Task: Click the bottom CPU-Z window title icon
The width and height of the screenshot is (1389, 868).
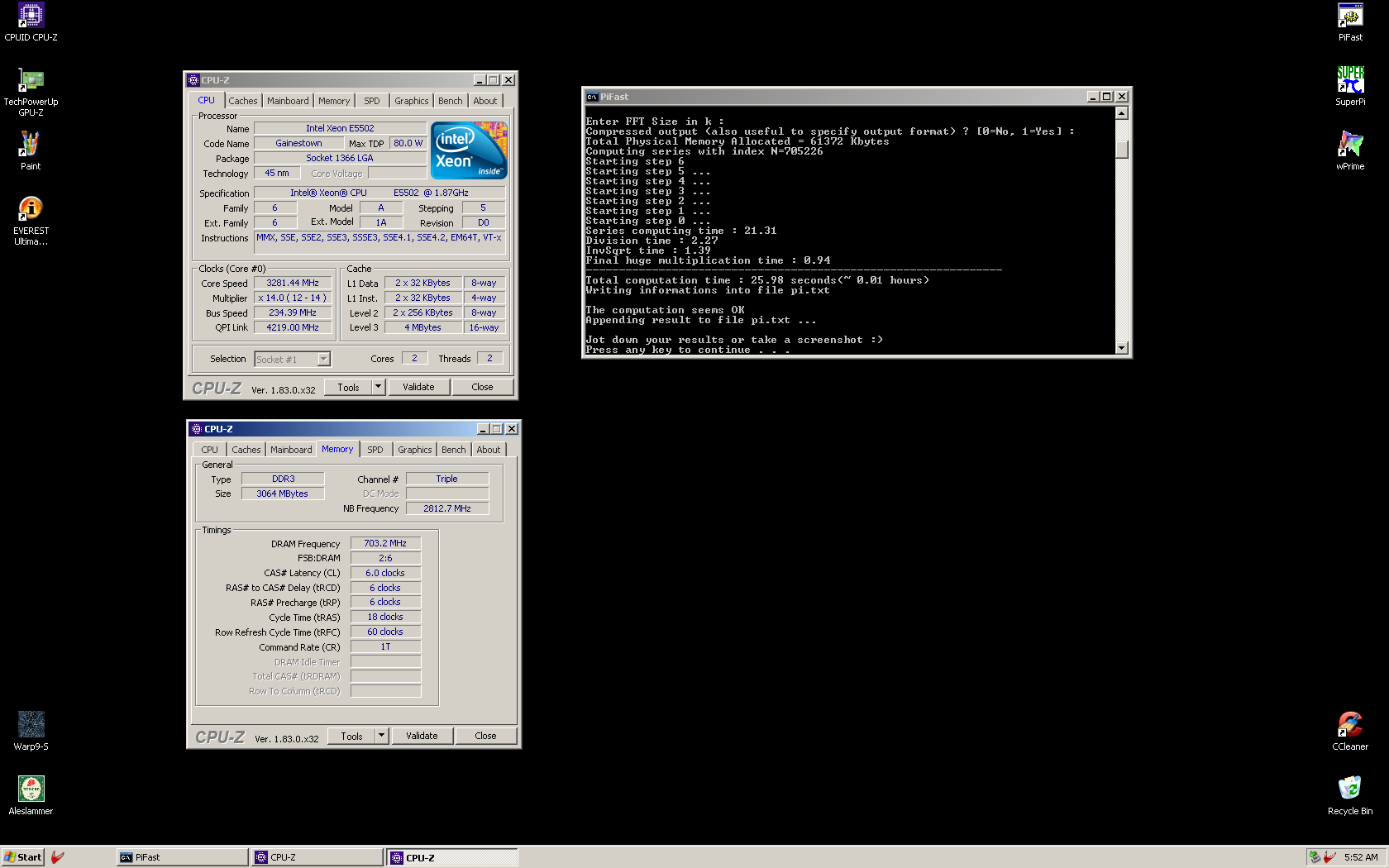Action: point(197,429)
